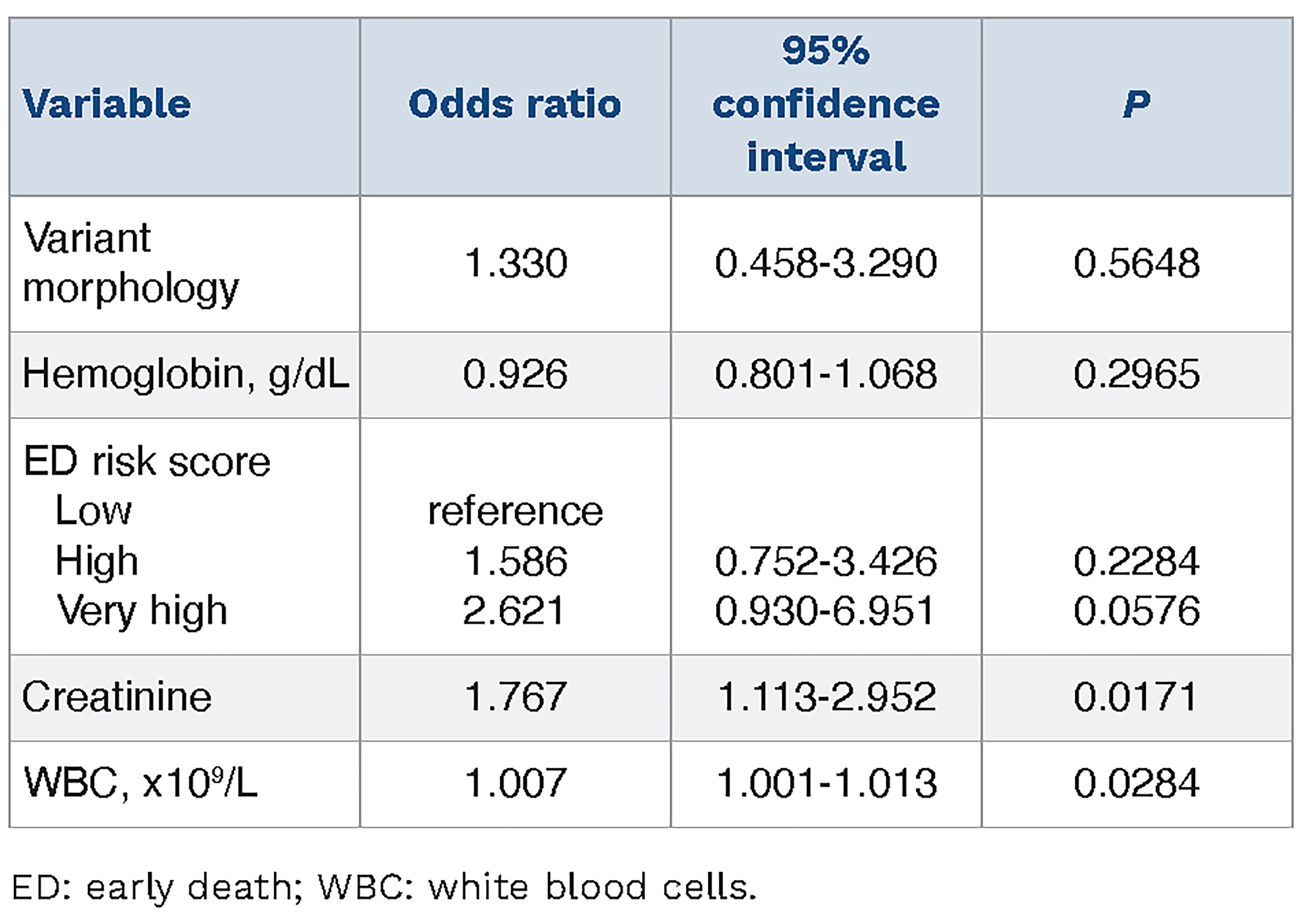Viewport: 1305px width, 924px height.
Task: Click the ED risk score label
Action: click(147, 461)
